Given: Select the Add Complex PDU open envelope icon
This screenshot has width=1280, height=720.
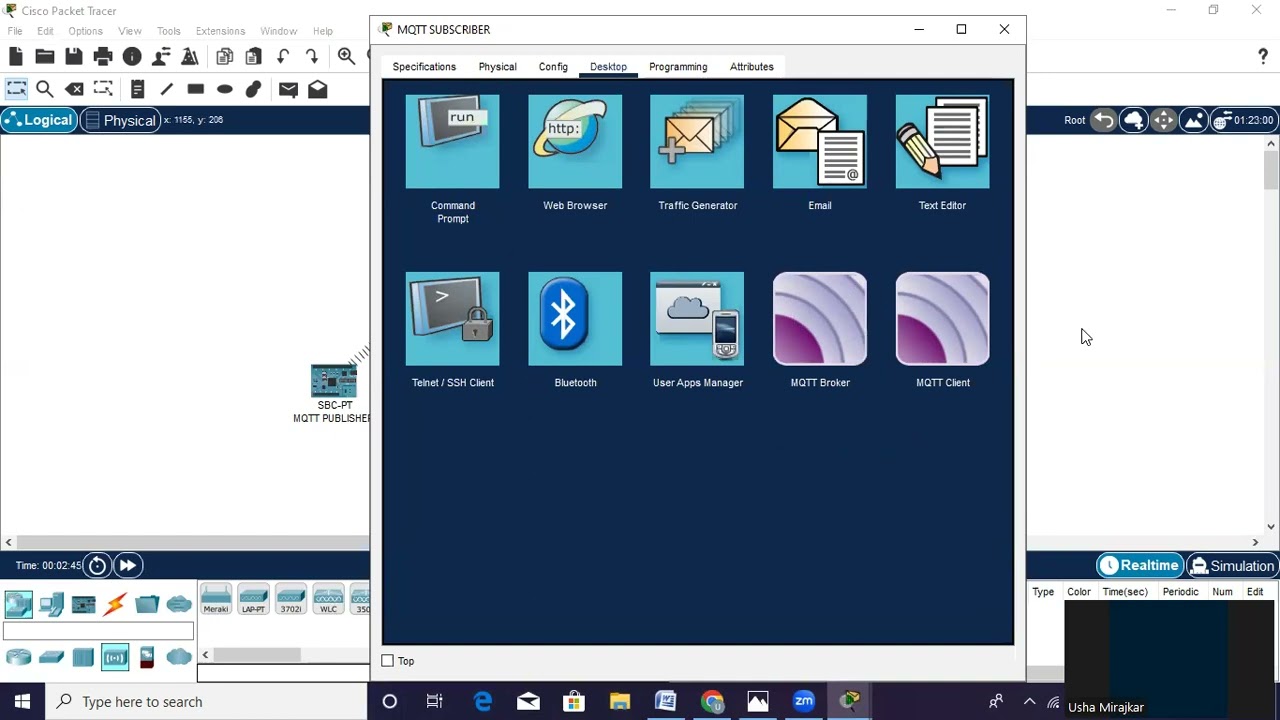Looking at the screenshot, I should 318,89.
